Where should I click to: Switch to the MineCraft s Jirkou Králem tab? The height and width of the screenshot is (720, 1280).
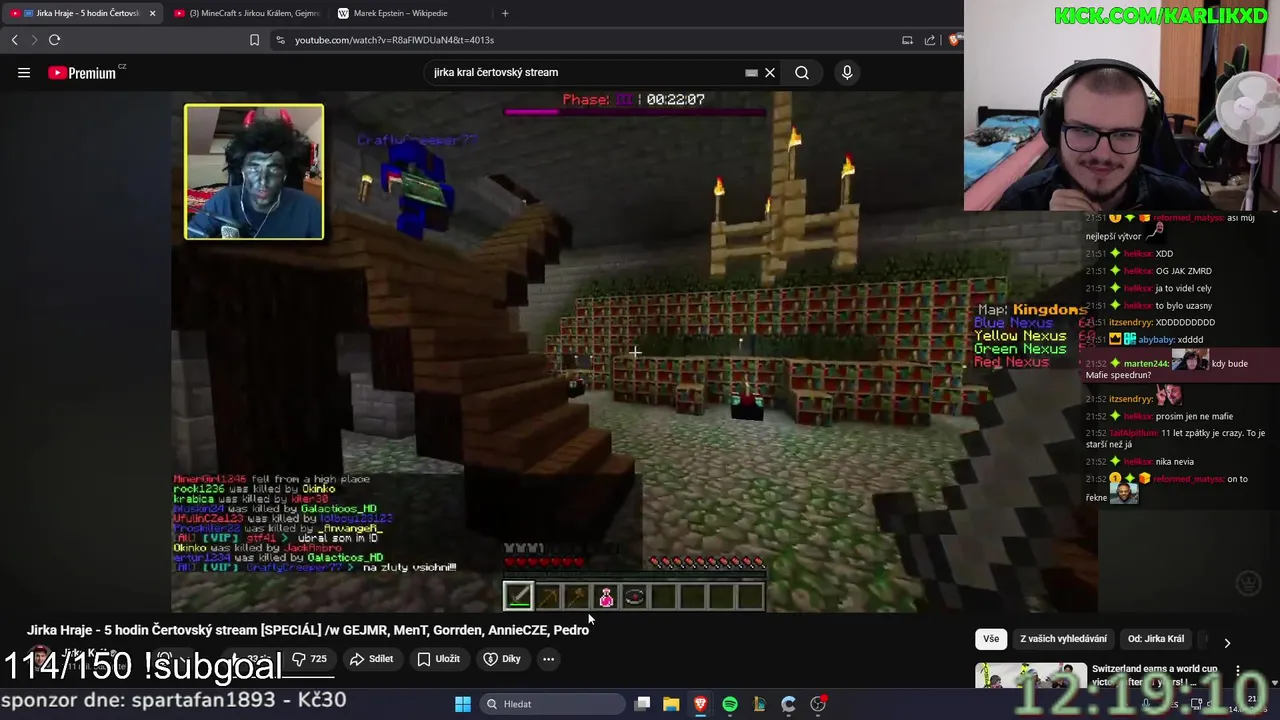pos(246,13)
